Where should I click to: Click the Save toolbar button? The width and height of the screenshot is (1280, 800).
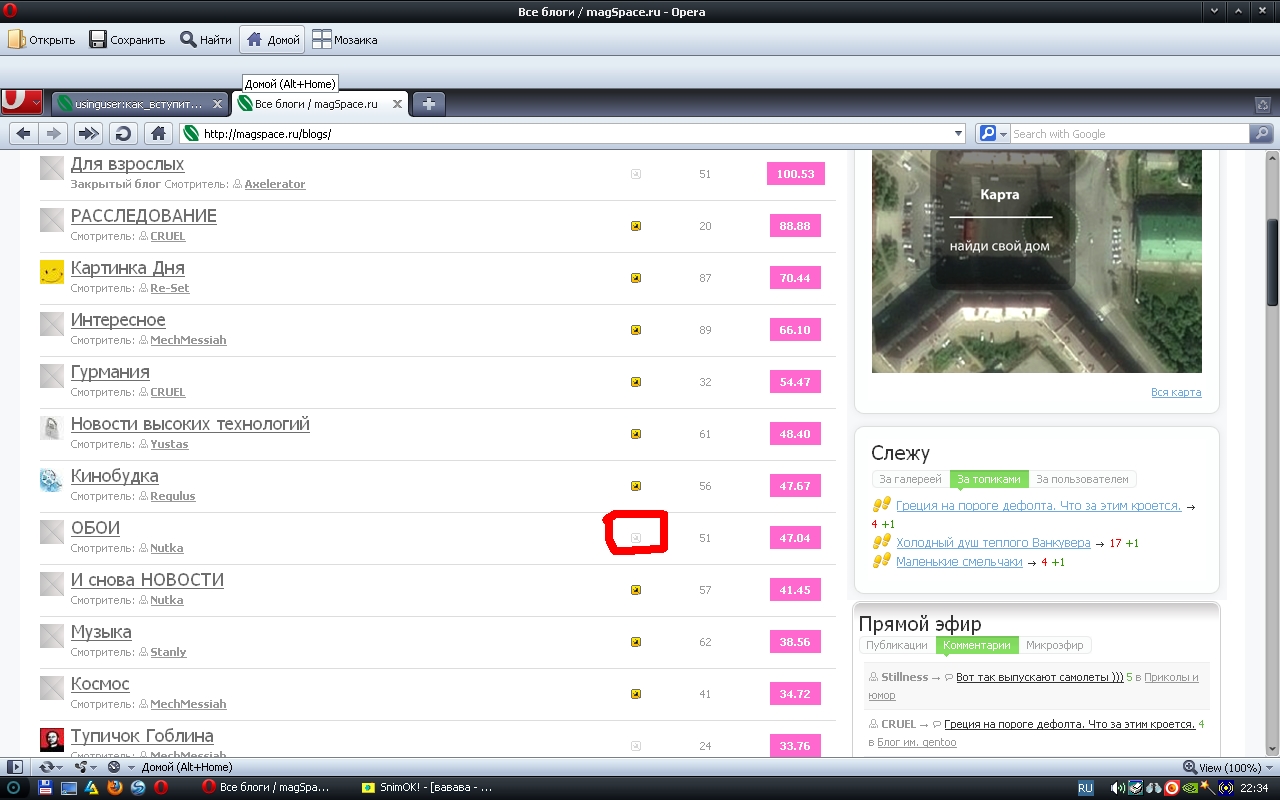pos(127,40)
